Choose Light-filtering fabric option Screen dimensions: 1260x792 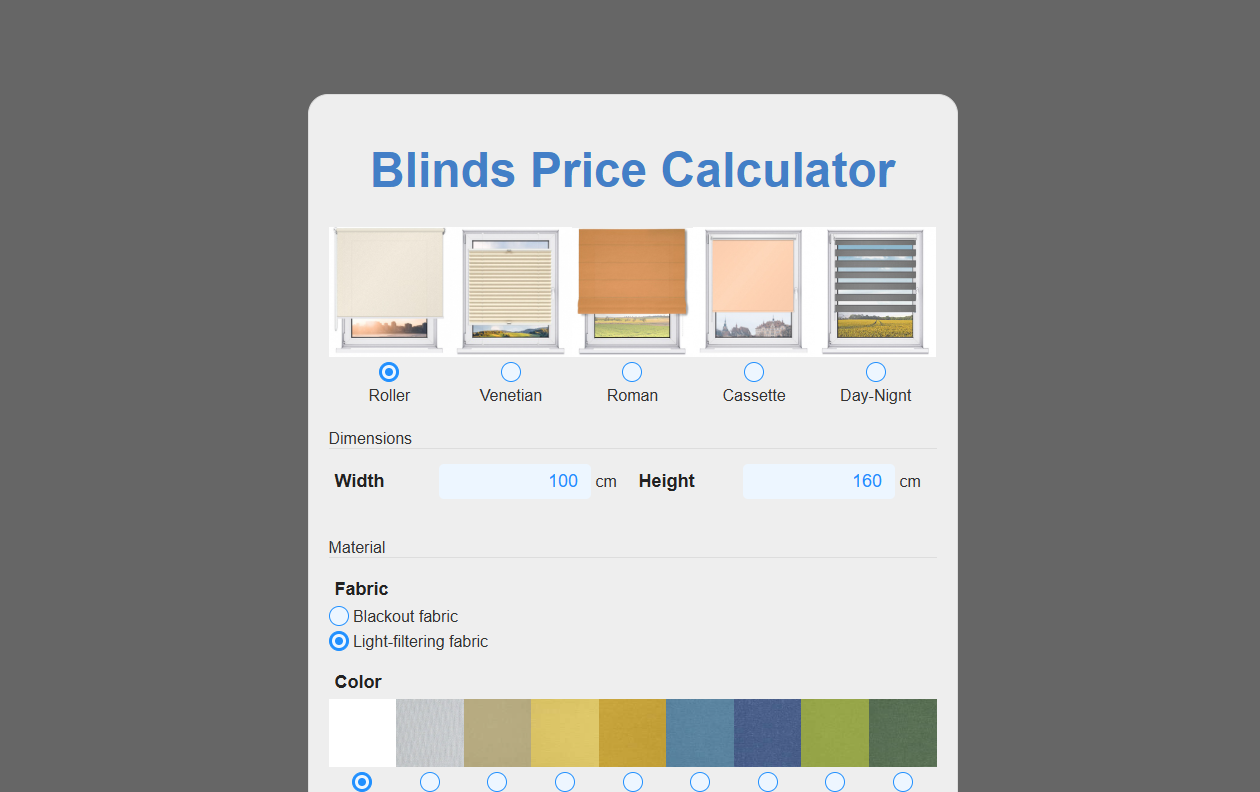pyautogui.click(x=339, y=641)
